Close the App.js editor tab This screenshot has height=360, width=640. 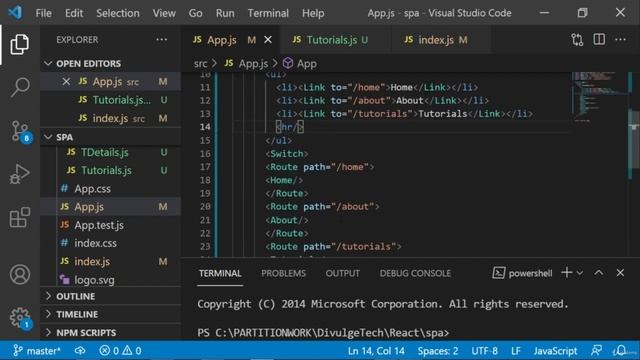pyautogui.click(x=268, y=40)
